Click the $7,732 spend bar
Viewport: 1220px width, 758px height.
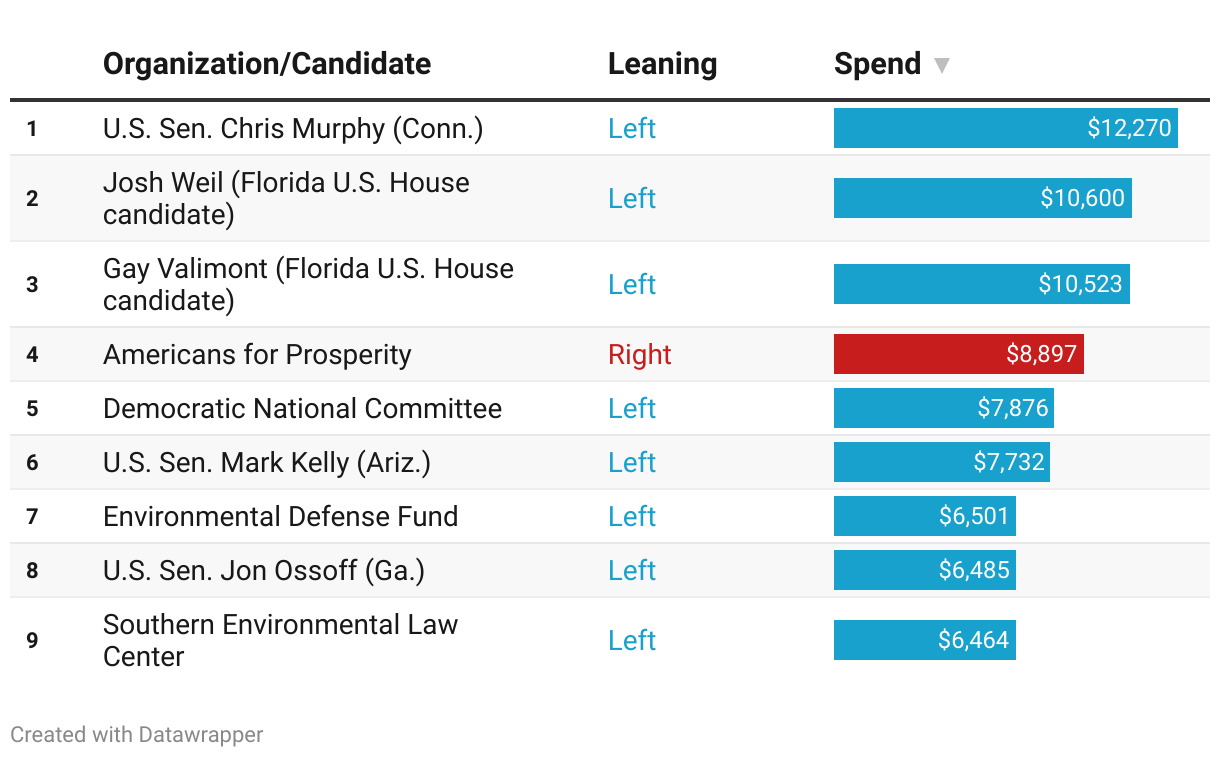pos(941,463)
